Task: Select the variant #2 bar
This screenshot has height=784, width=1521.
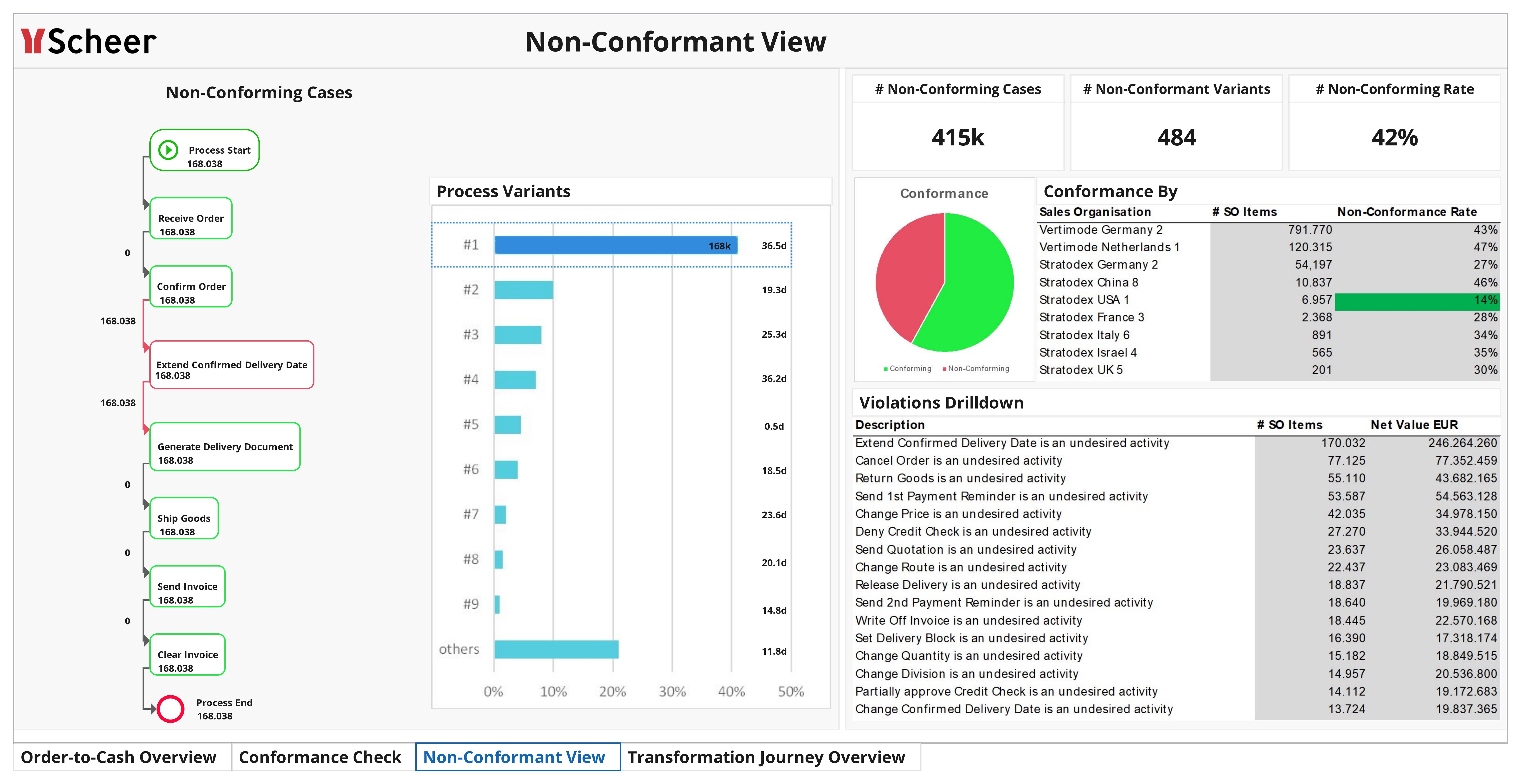Action: click(524, 290)
